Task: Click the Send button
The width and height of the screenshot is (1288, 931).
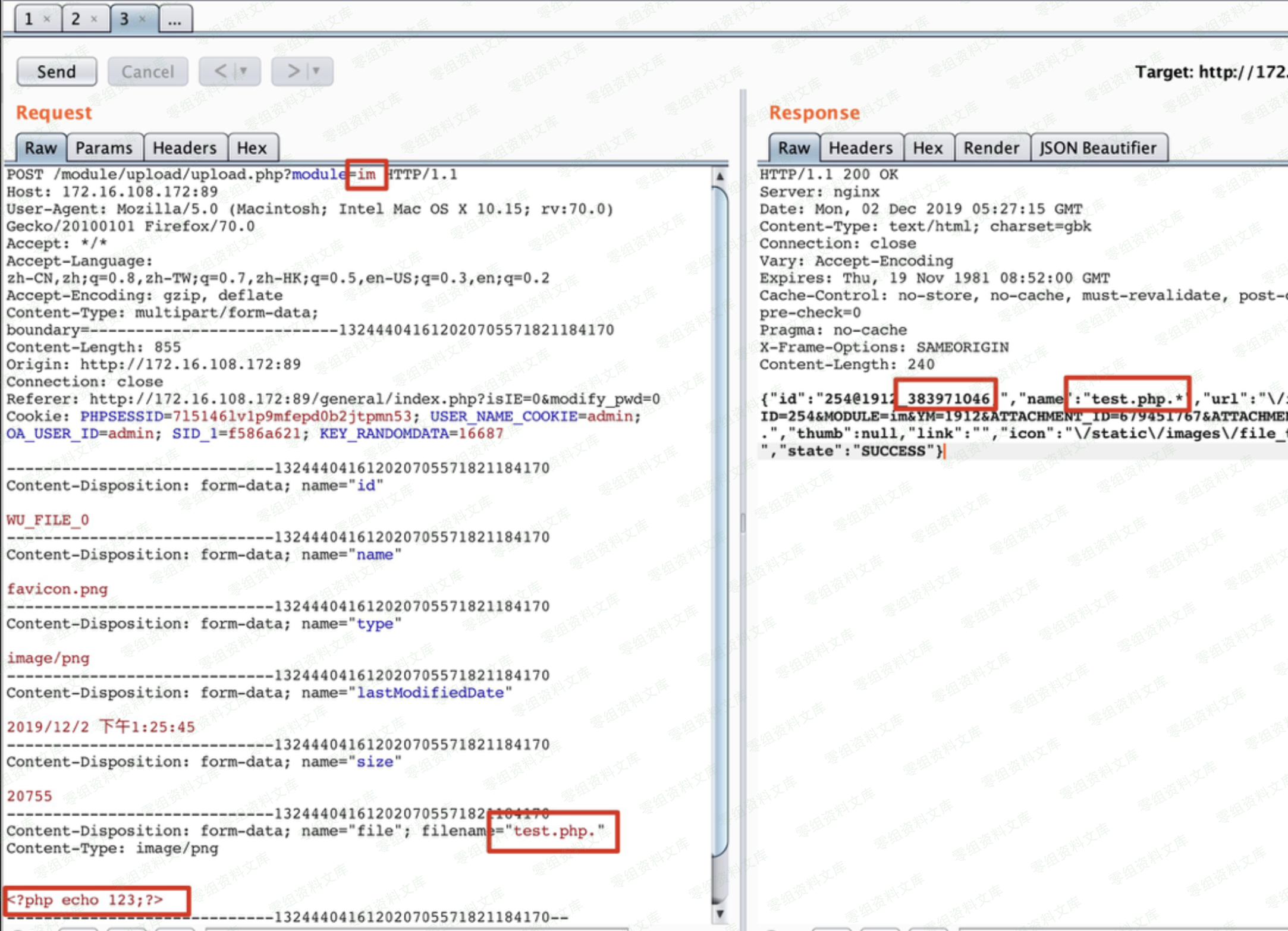Action: (x=56, y=72)
